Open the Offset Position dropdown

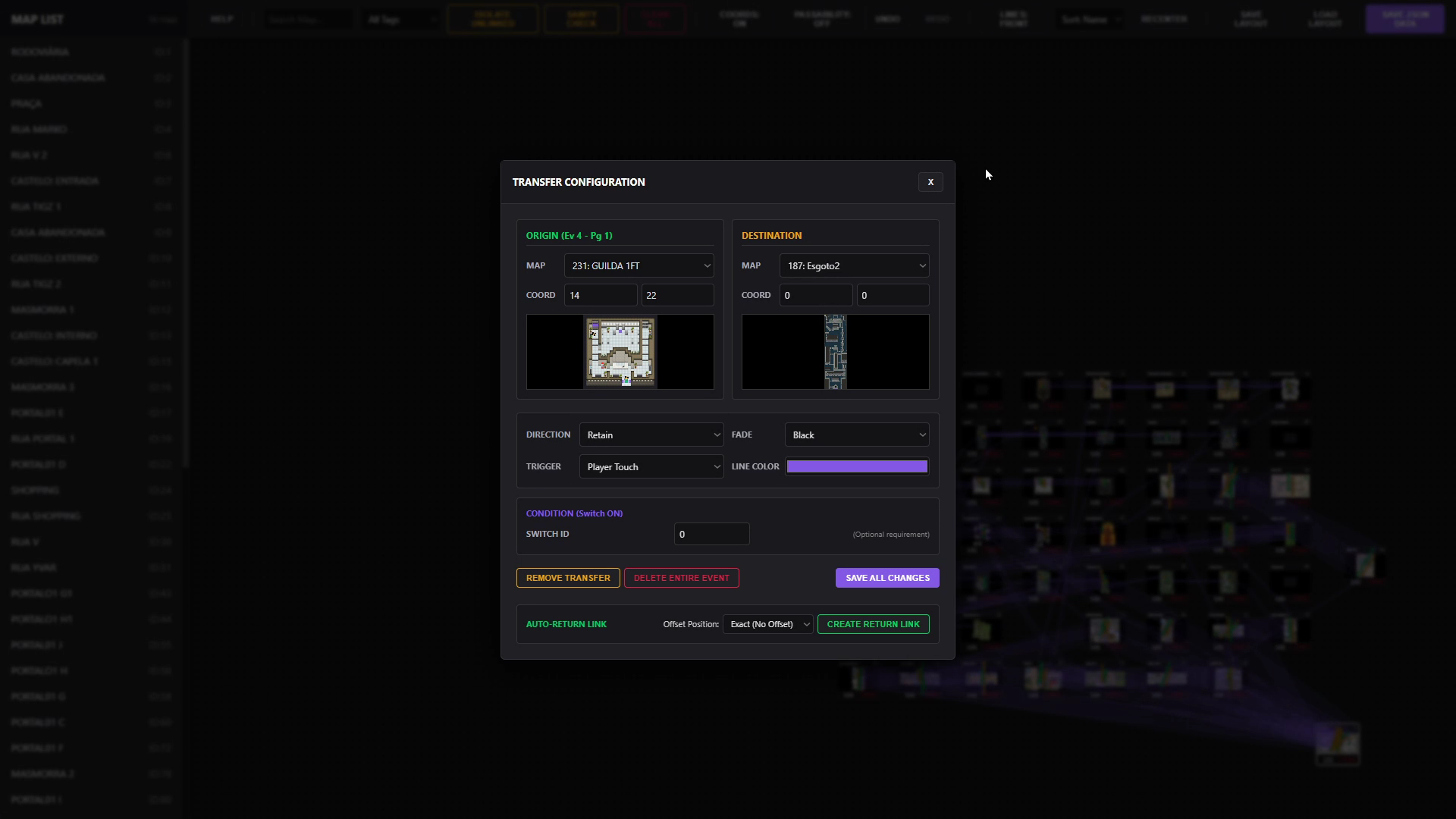pyautogui.click(x=767, y=624)
